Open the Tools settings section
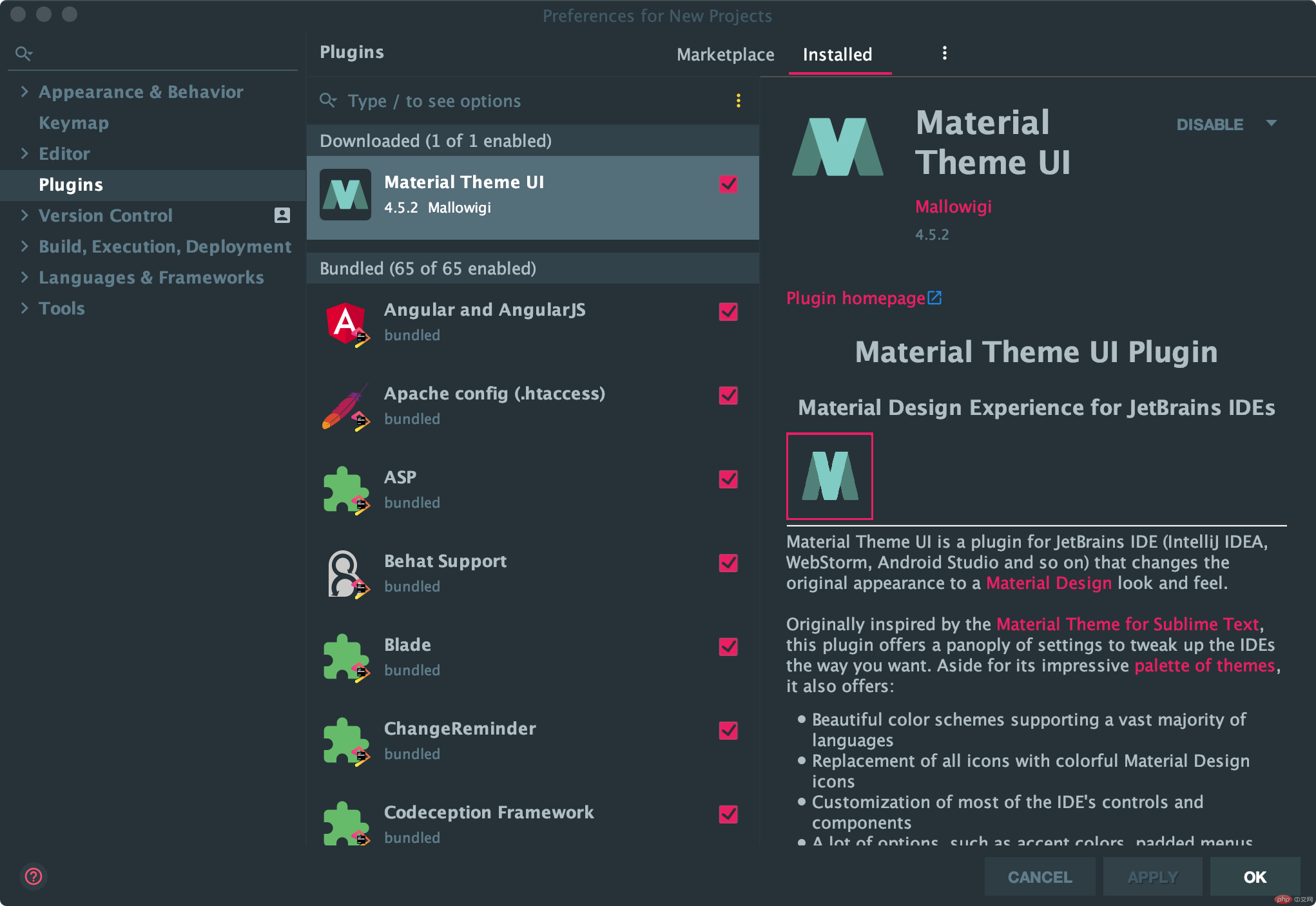 coord(62,308)
